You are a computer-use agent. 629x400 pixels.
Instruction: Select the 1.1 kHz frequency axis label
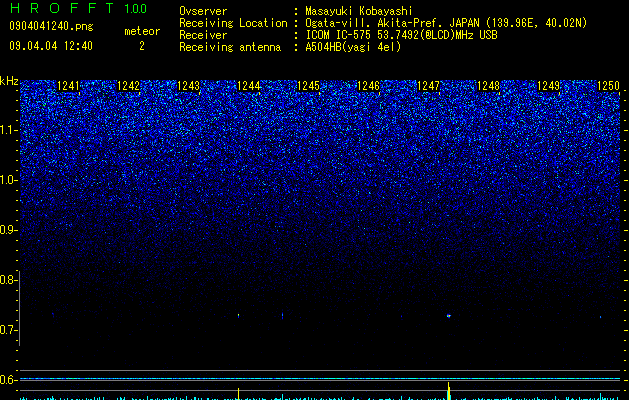point(9,130)
